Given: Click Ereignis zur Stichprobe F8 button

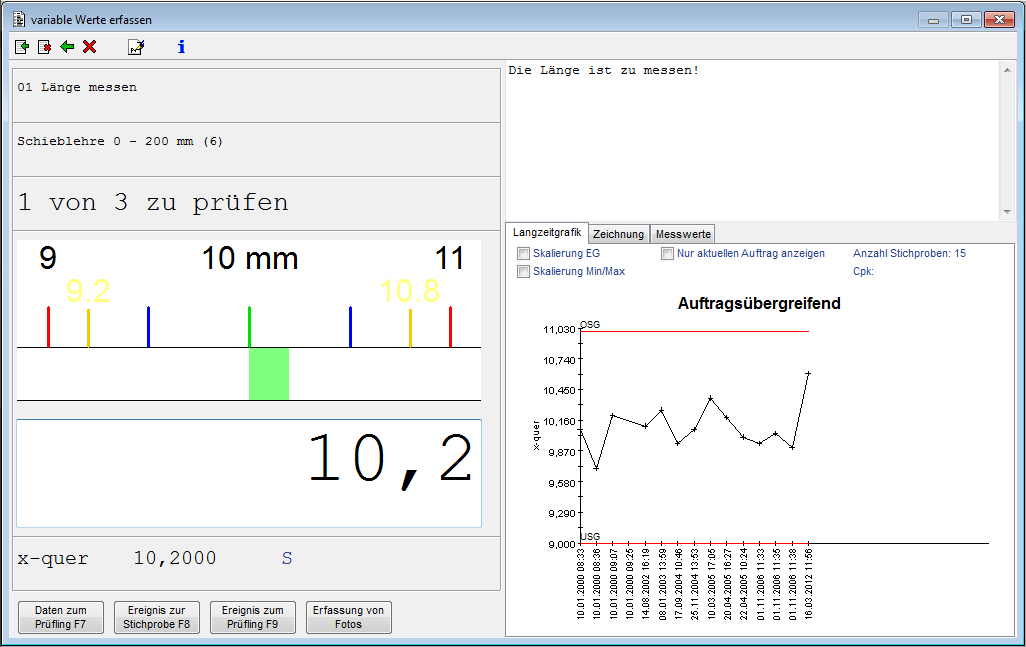Looking at the screenshot, I should (156, 618).
